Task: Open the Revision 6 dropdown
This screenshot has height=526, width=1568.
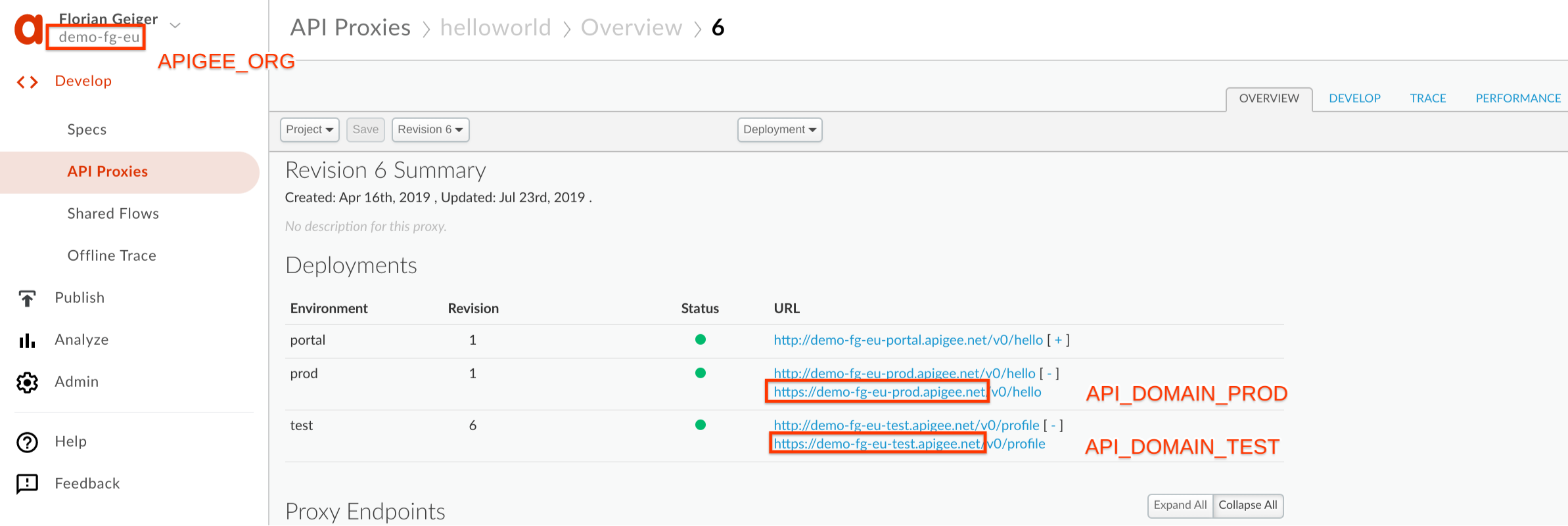Action: pyautogui.click(x=430, y=129)
